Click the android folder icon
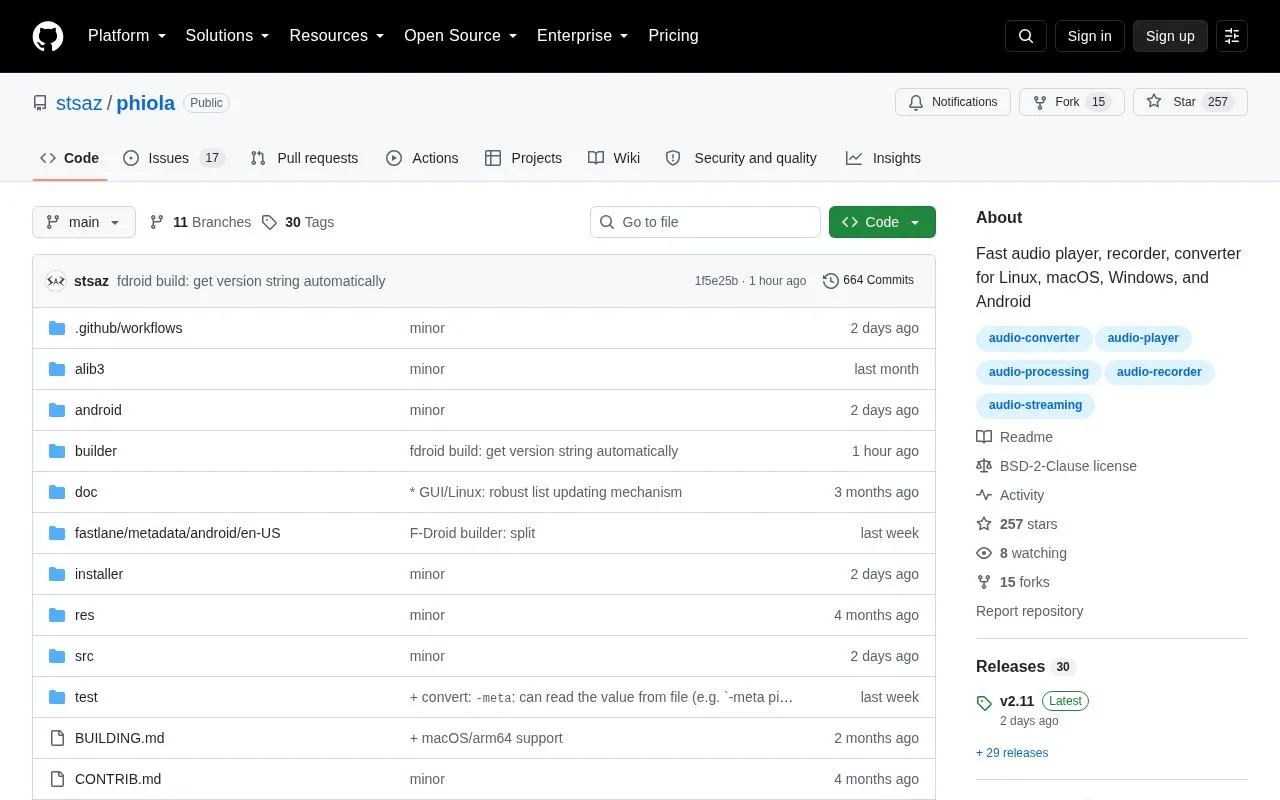This screenshot has width=1280, height=800. 57,410
